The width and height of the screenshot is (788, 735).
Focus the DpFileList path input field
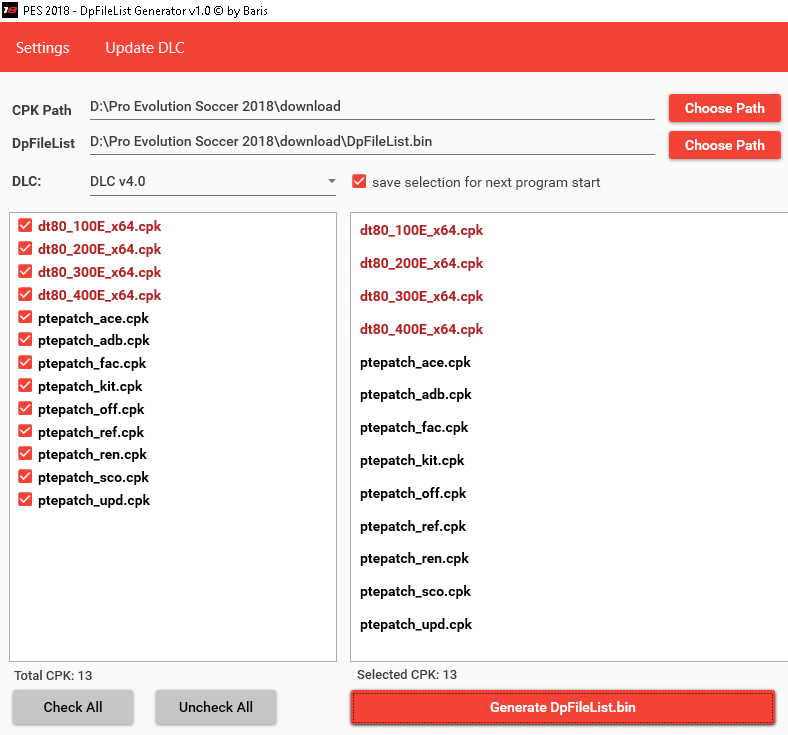[x=372, y=142]
